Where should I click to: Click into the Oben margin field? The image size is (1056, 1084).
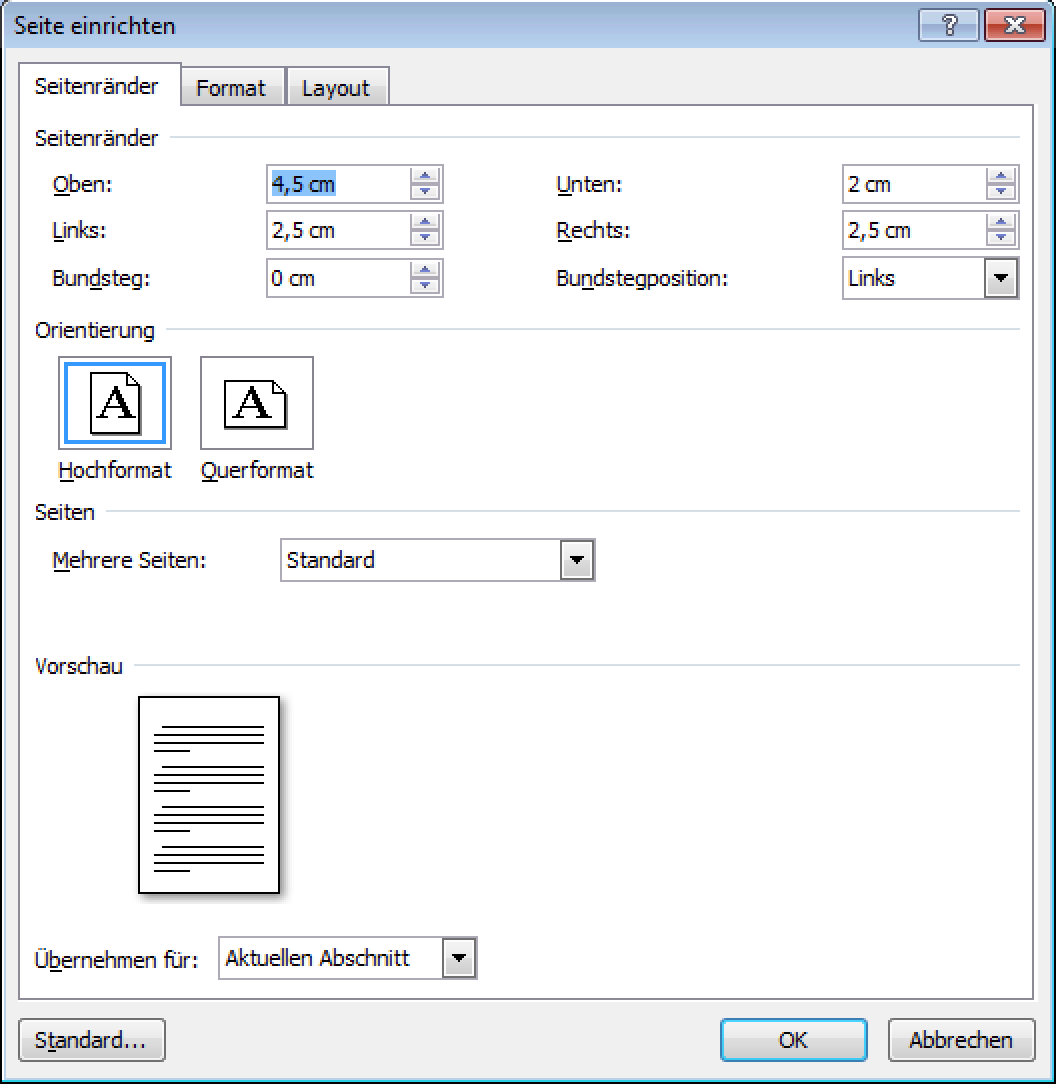click(x=338, y=185)
